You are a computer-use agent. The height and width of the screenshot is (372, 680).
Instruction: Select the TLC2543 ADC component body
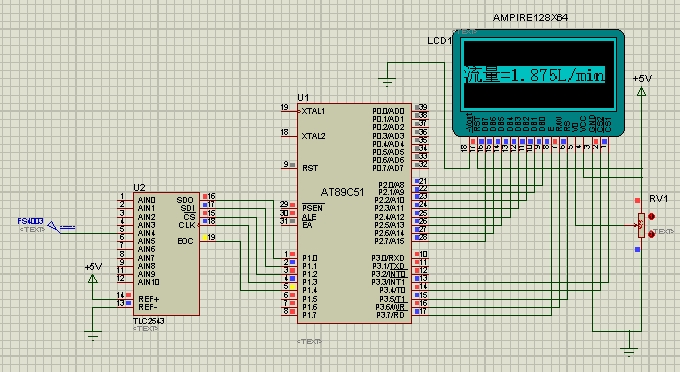pos(166,254)
